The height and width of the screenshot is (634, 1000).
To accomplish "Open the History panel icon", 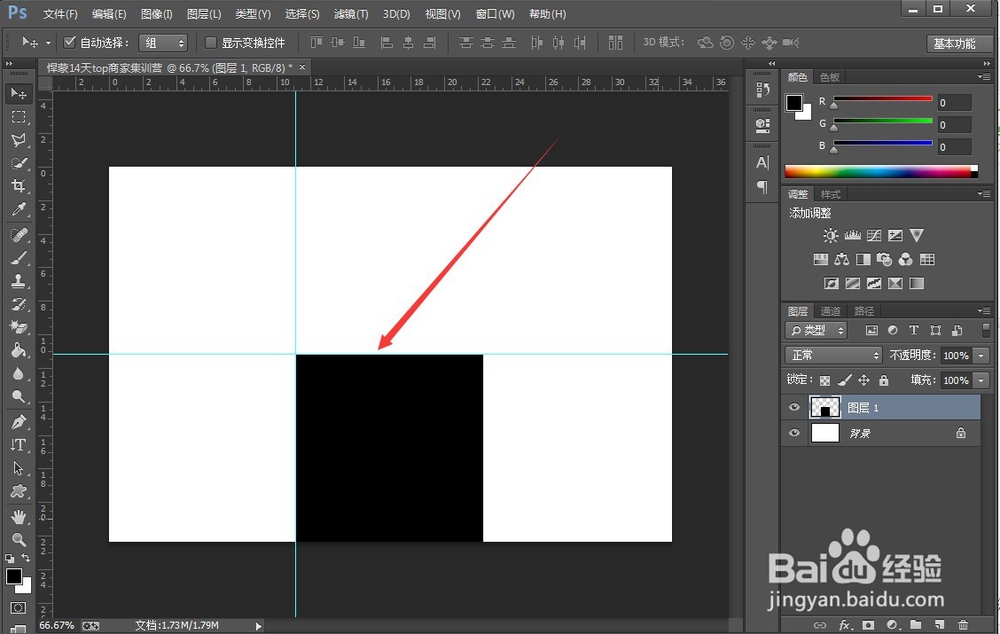I will click(762, 90).
